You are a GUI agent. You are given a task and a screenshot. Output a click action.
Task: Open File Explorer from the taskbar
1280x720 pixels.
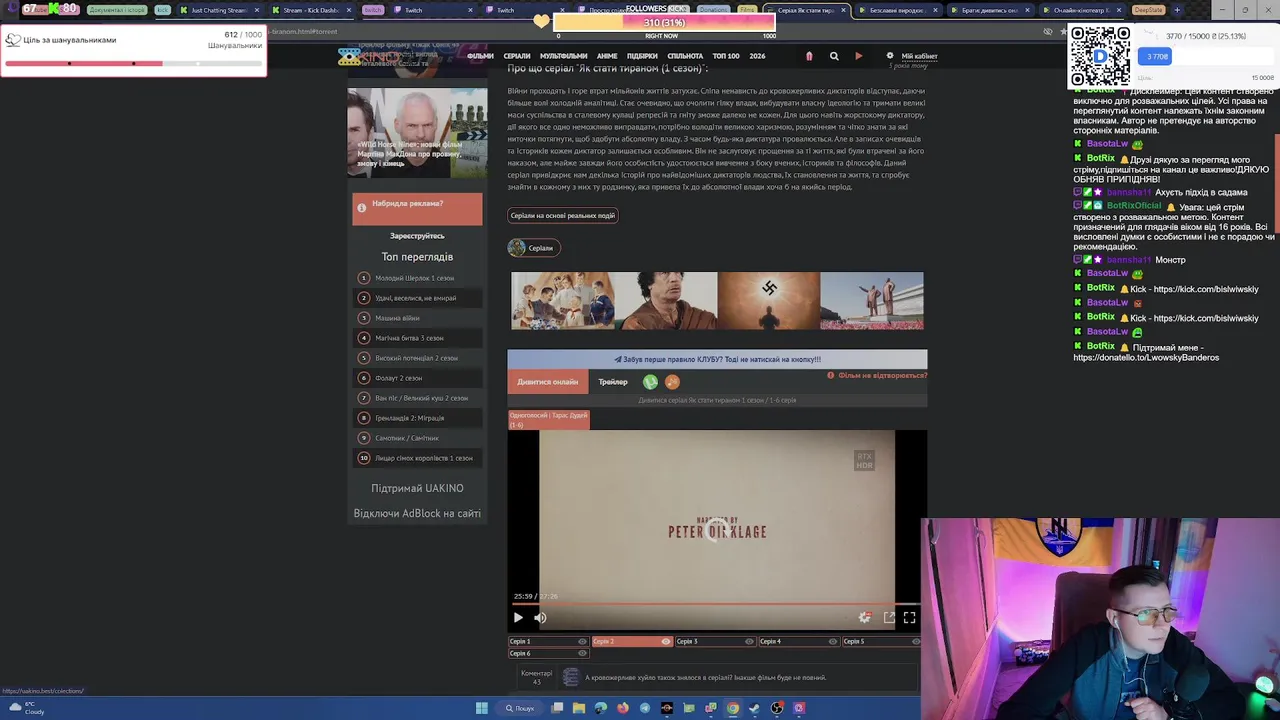click(579, 708)
